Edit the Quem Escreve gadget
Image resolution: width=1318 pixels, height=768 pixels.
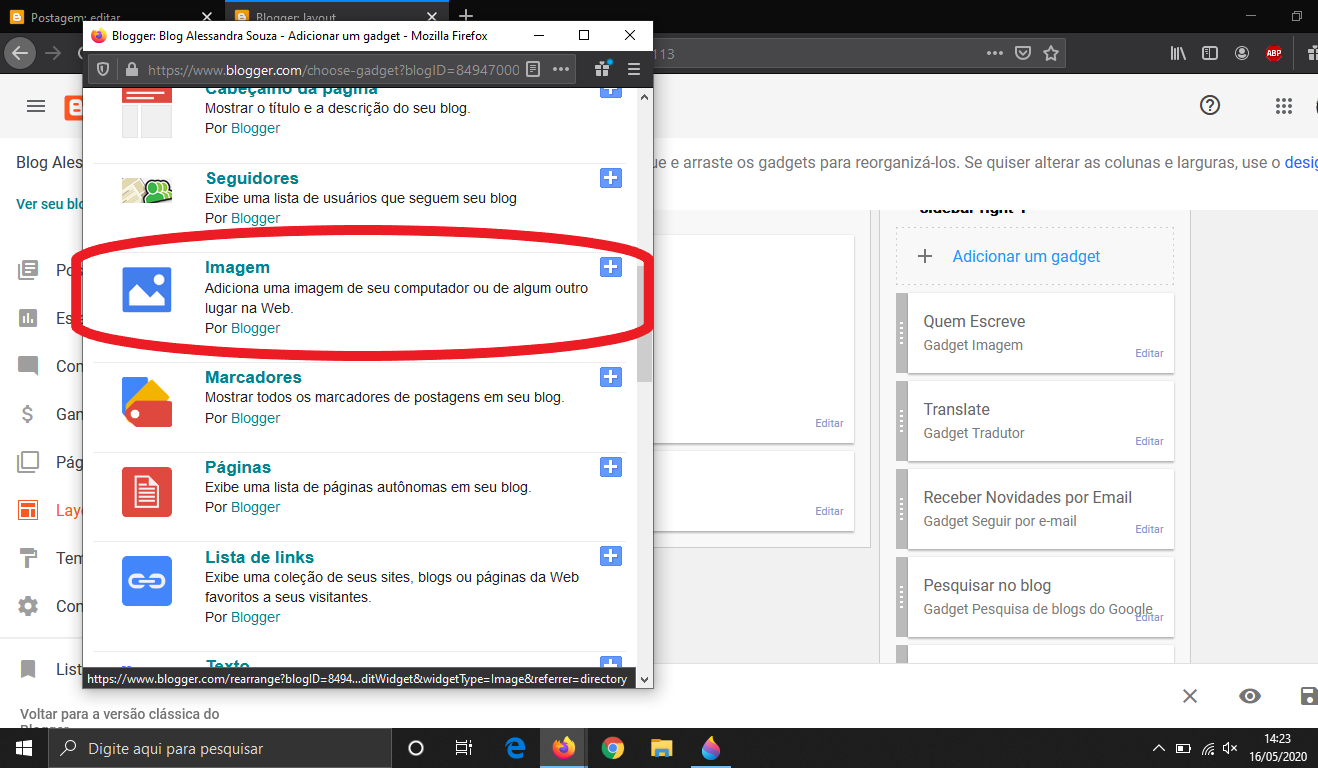point(1149,353)
